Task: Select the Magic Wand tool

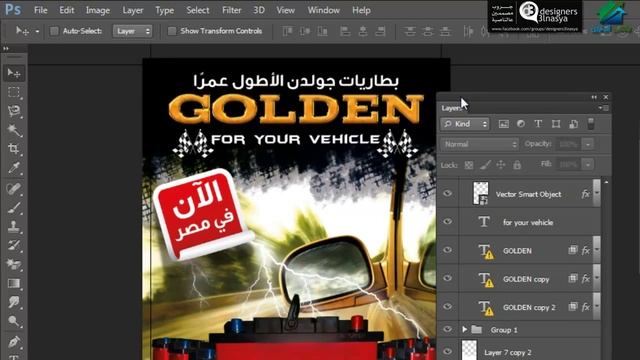Action: 14,130
